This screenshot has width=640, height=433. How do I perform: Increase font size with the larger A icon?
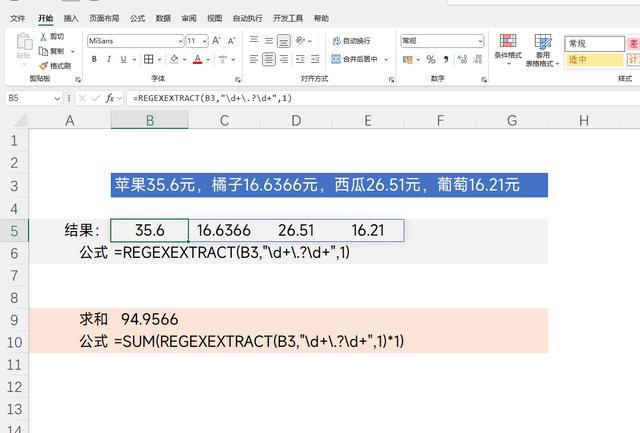[x=217, y=41]
